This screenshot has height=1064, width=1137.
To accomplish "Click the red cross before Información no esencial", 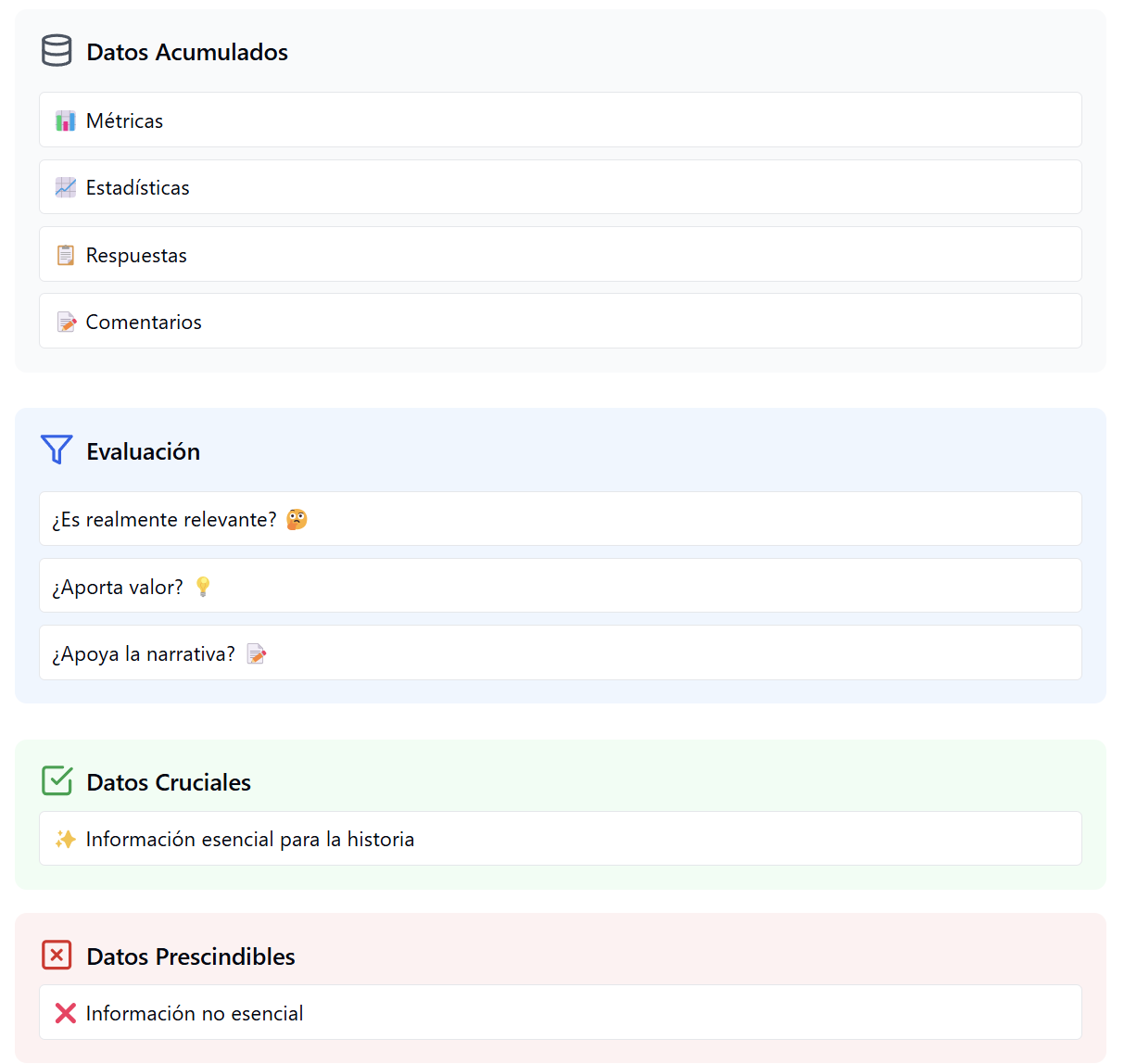I will (65, 1014).
